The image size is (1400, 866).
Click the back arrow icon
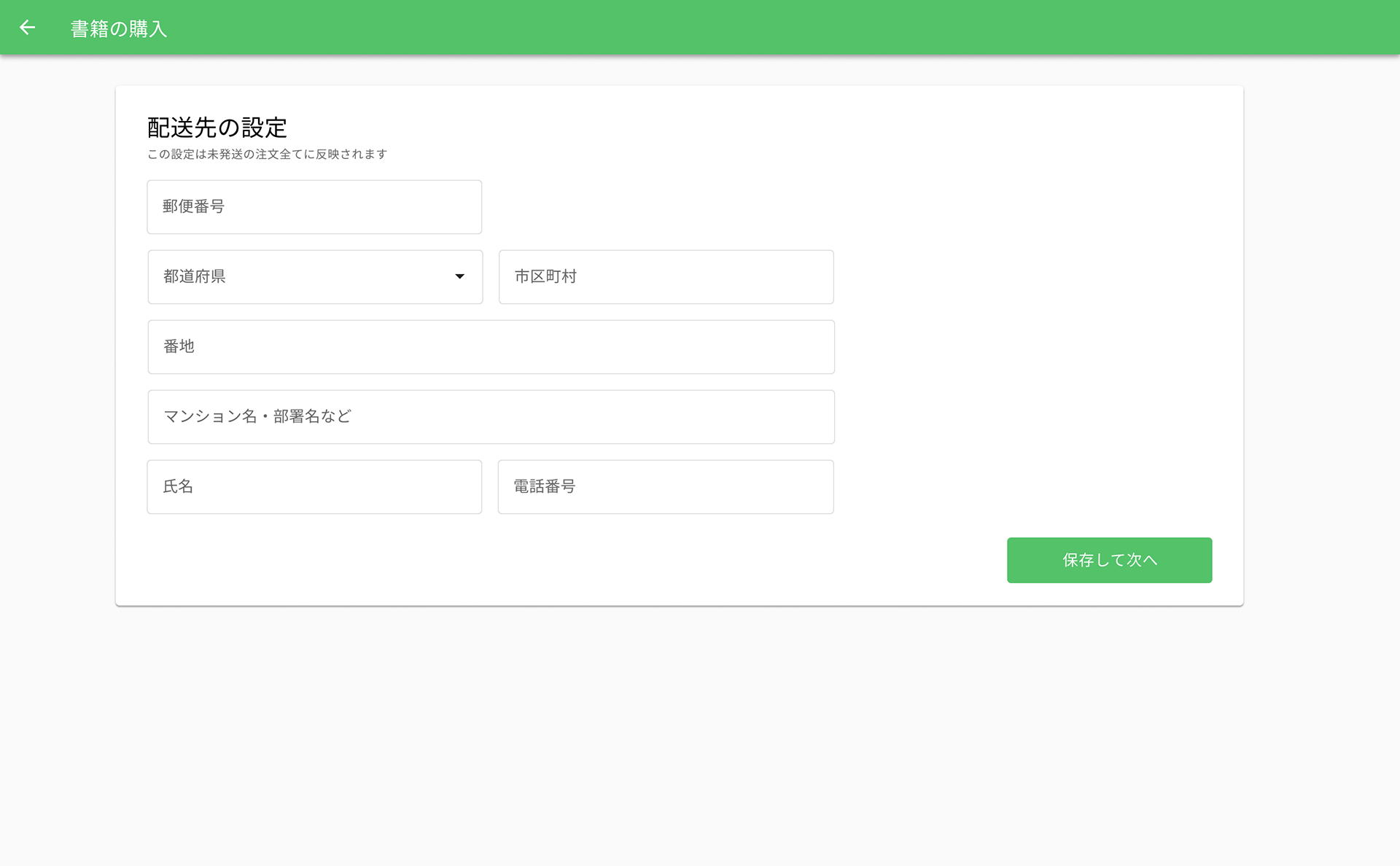pos(27,28)
